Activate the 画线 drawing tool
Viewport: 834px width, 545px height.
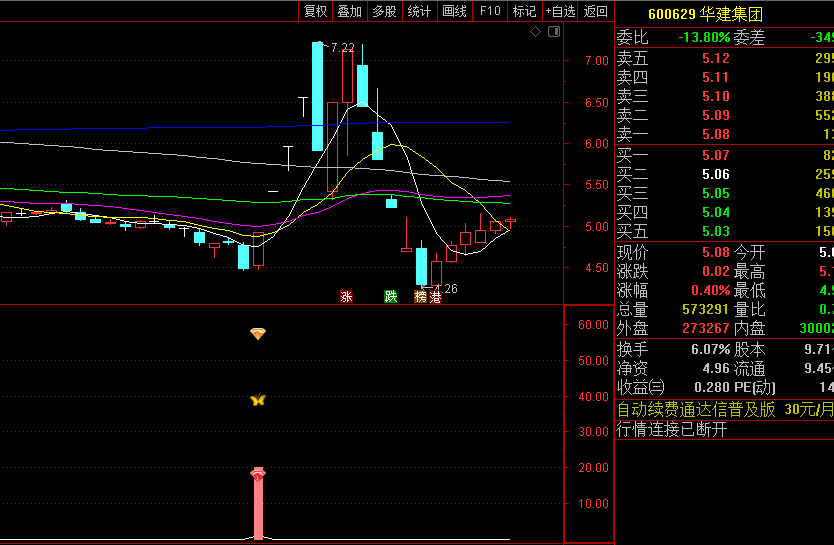(x=455, y=11)
